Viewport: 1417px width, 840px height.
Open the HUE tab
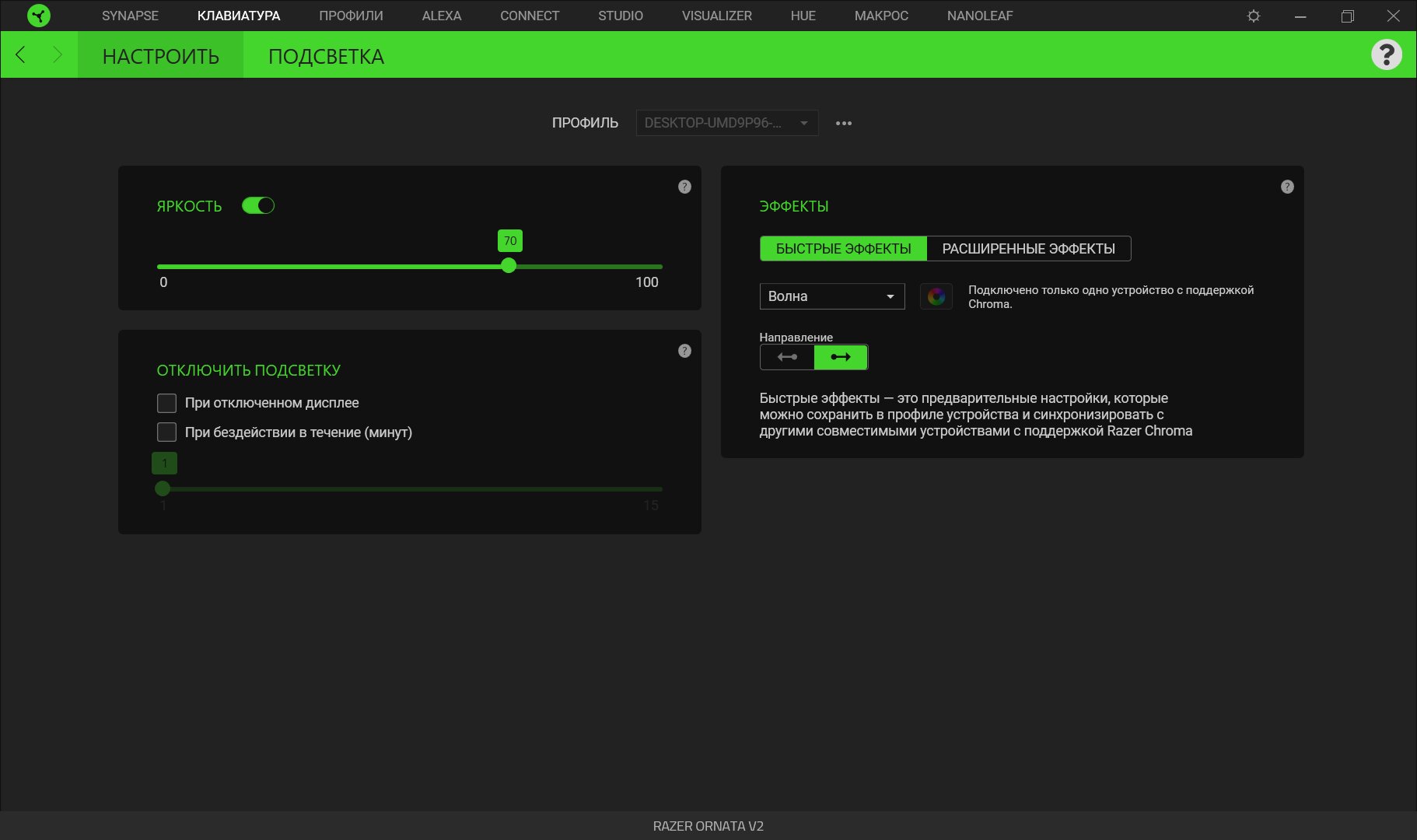pyautogui.click(x=803, y=16)
